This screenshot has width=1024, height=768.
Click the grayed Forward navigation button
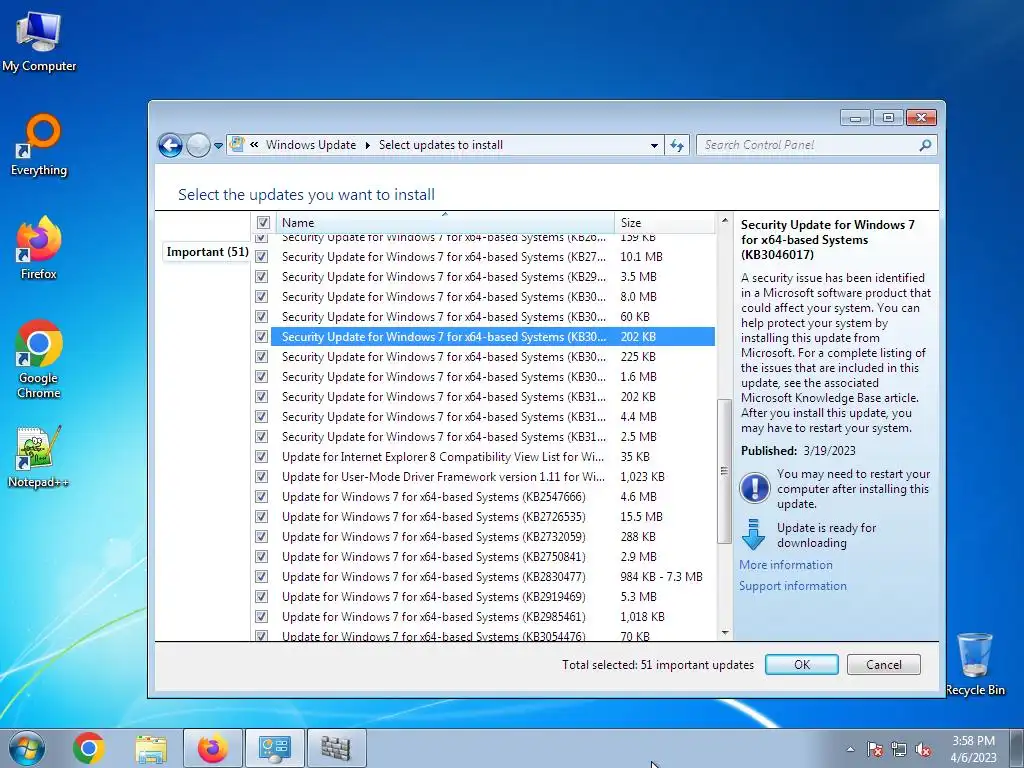point(198,145)
